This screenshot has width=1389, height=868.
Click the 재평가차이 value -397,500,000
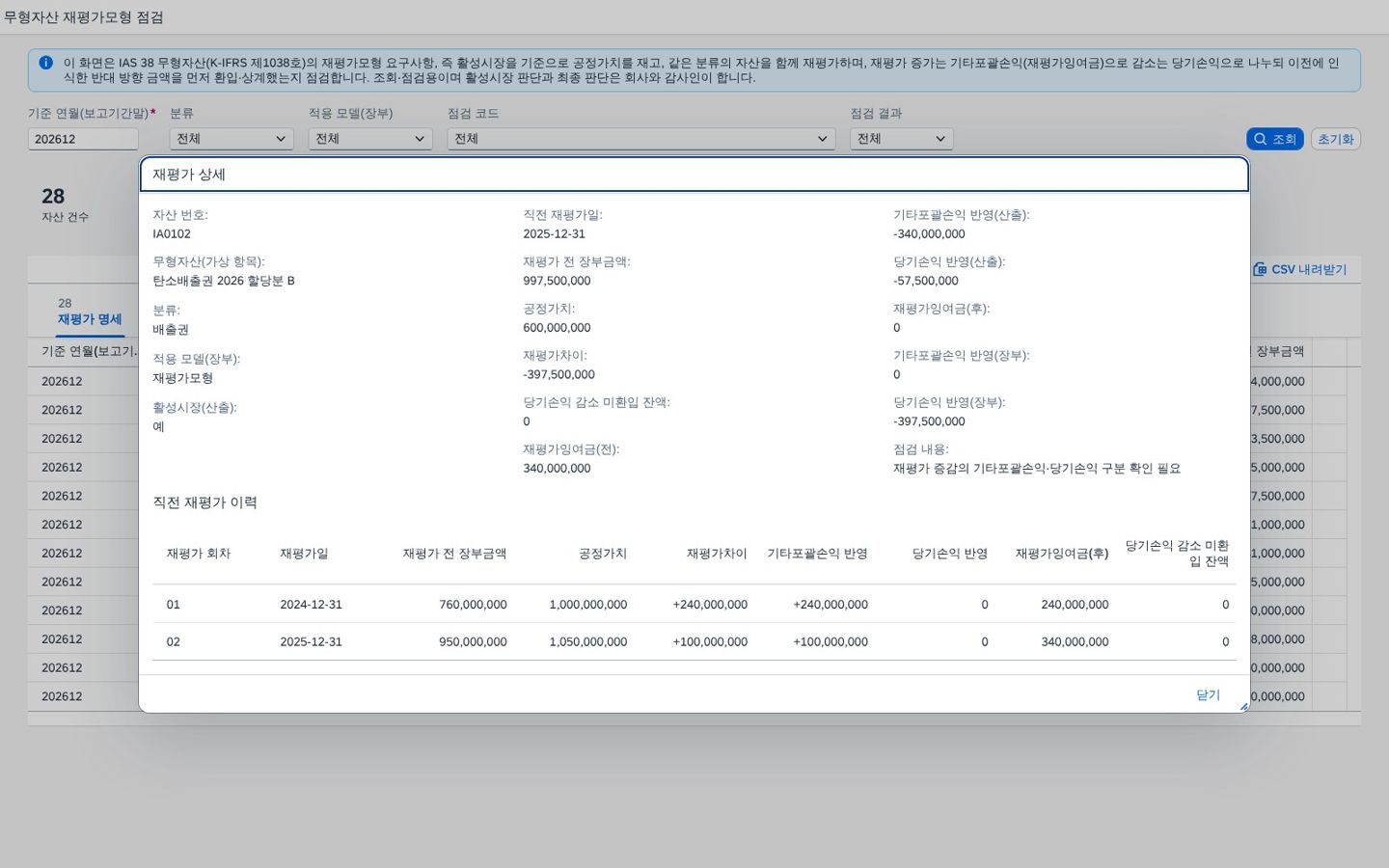558,374
